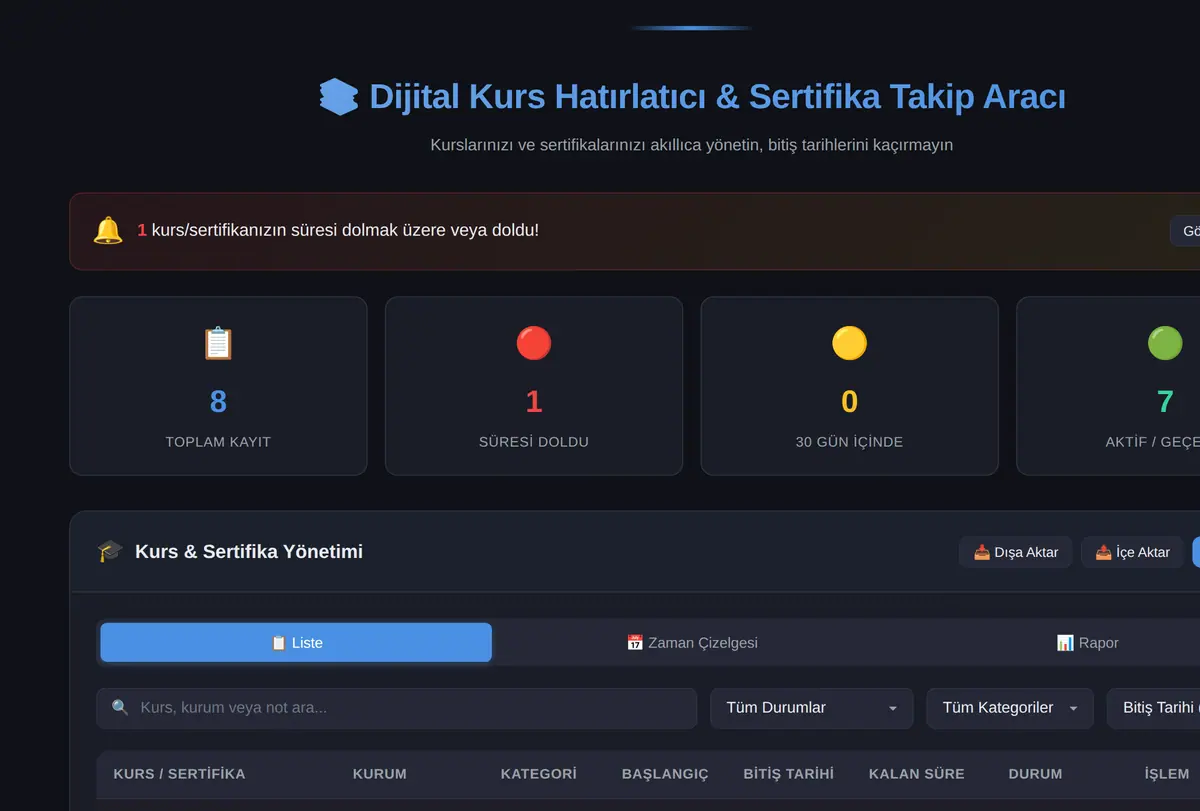Click the clipboard icon on Toplam Kayıt card
Screen dimensions: 1200x811
[x=218, y=343]
